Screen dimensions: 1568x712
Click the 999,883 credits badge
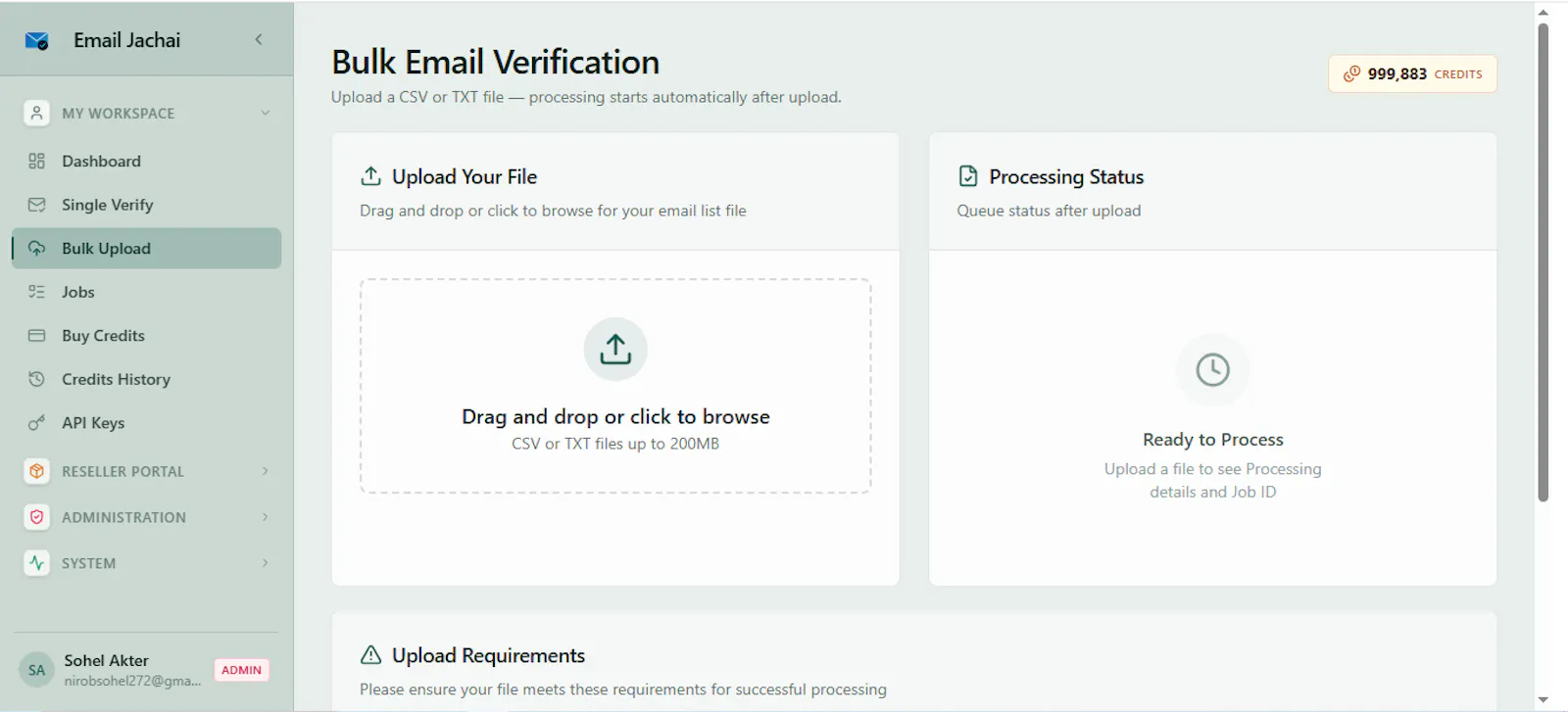pyautogui.click(x=1412, y=73)
